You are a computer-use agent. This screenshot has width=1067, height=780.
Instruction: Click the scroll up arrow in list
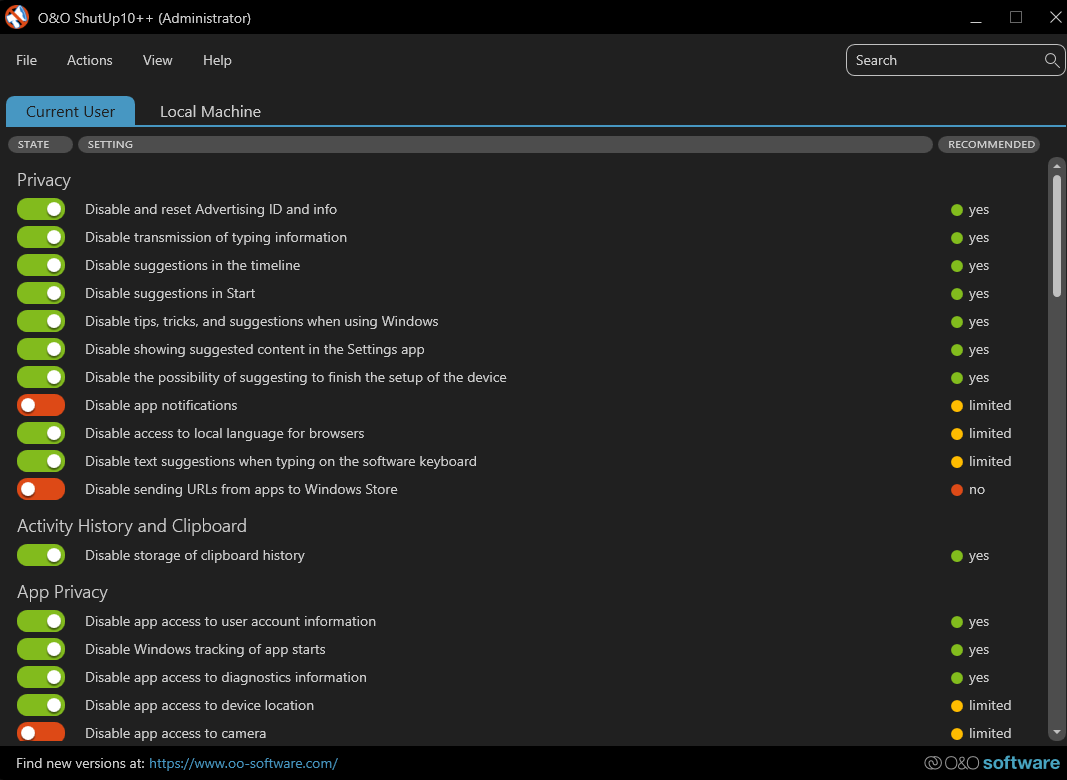click(1056, 165)
